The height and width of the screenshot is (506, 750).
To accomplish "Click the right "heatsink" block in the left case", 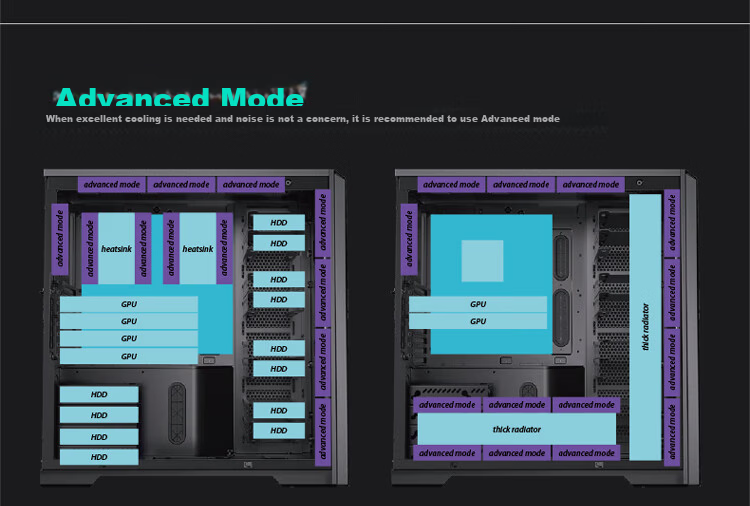I will click(x=198, y=249).
